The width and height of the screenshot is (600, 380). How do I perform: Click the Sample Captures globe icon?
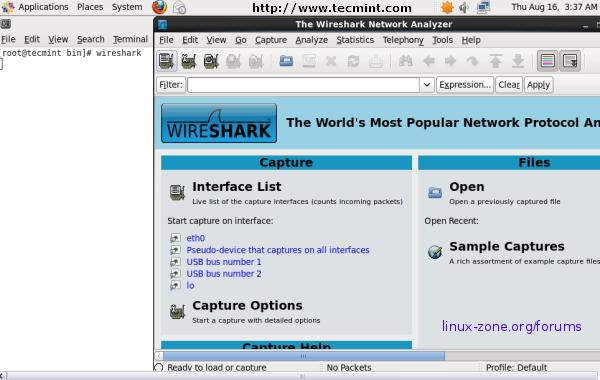click(435, 252)
